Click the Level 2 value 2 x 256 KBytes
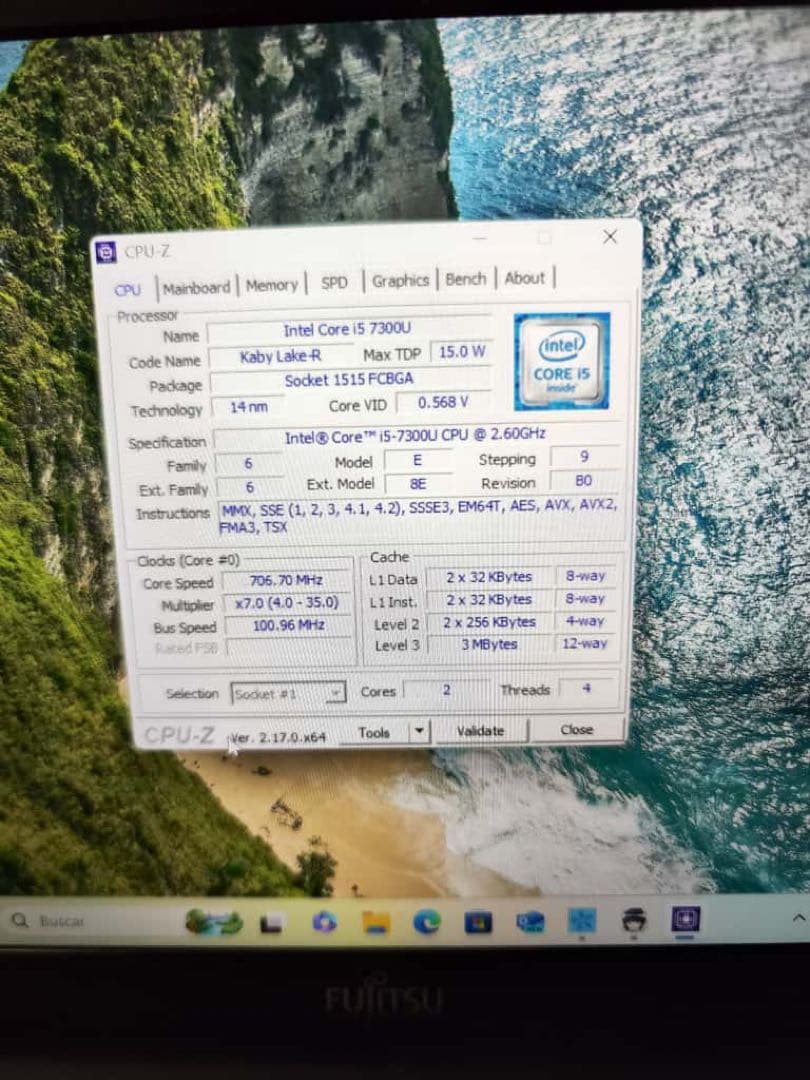 click(x=490, y=622)
